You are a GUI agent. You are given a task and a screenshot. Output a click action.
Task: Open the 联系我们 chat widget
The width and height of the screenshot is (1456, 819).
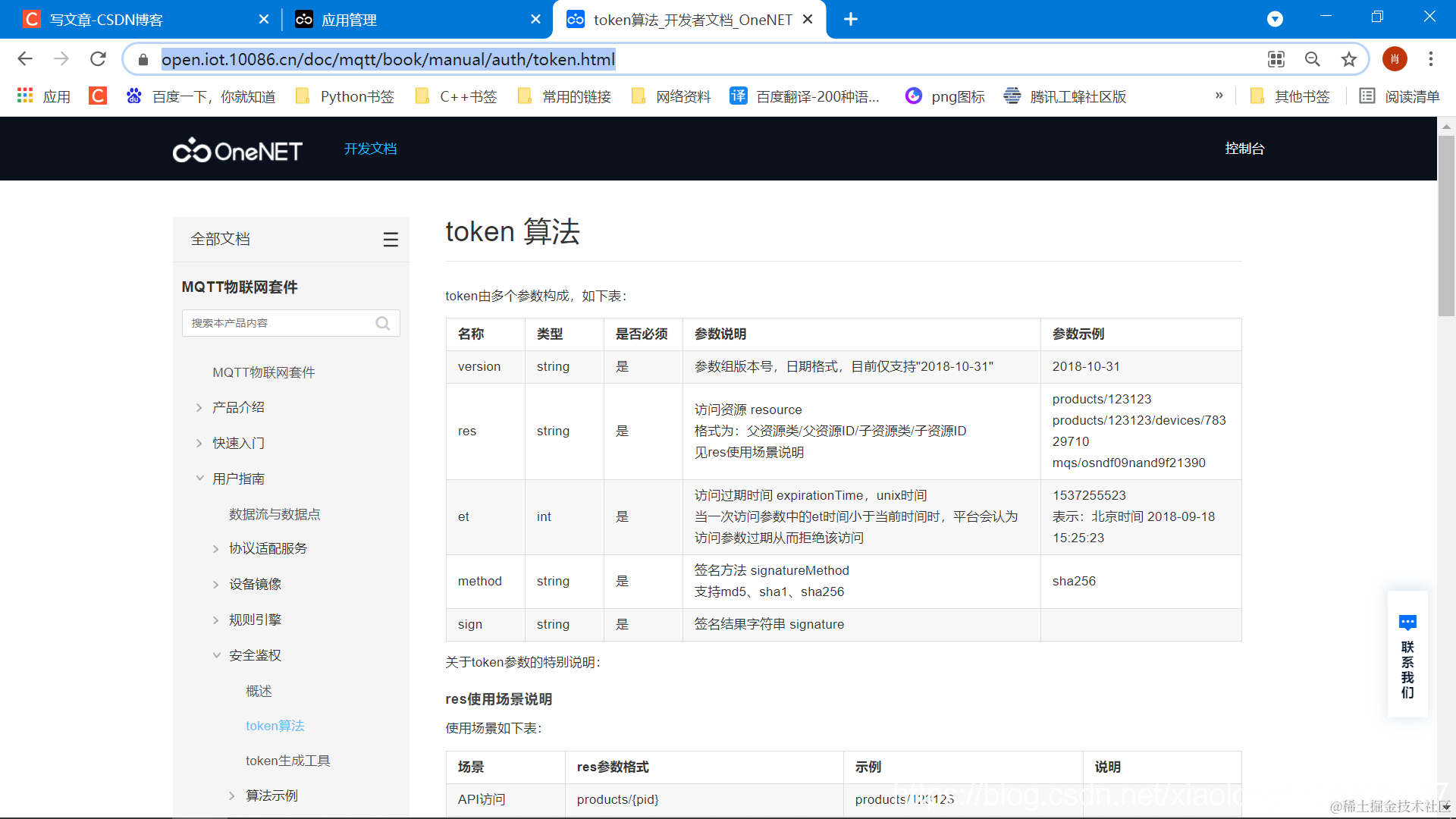pyautogui.click(x=1407, y=655)
